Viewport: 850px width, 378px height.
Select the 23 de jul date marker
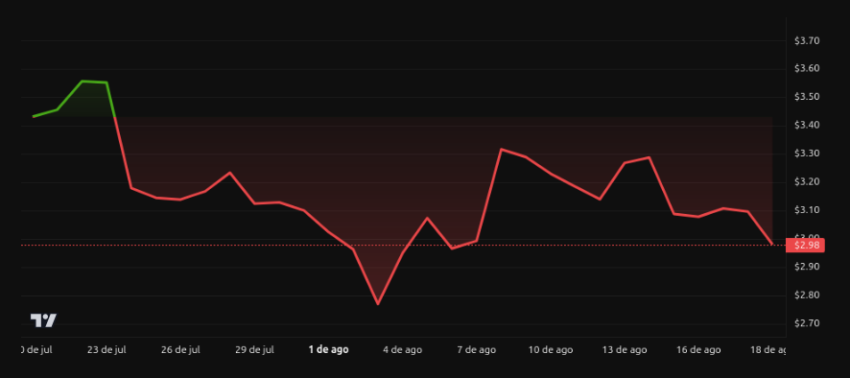[106, 350]
